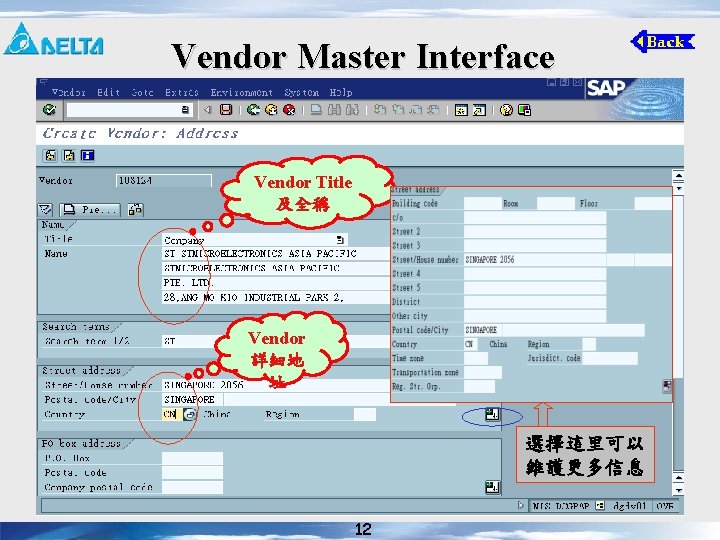Viewport: 720px width, 540px height.
Task: Click the Save diskette icon
Action: coord(226,110)
